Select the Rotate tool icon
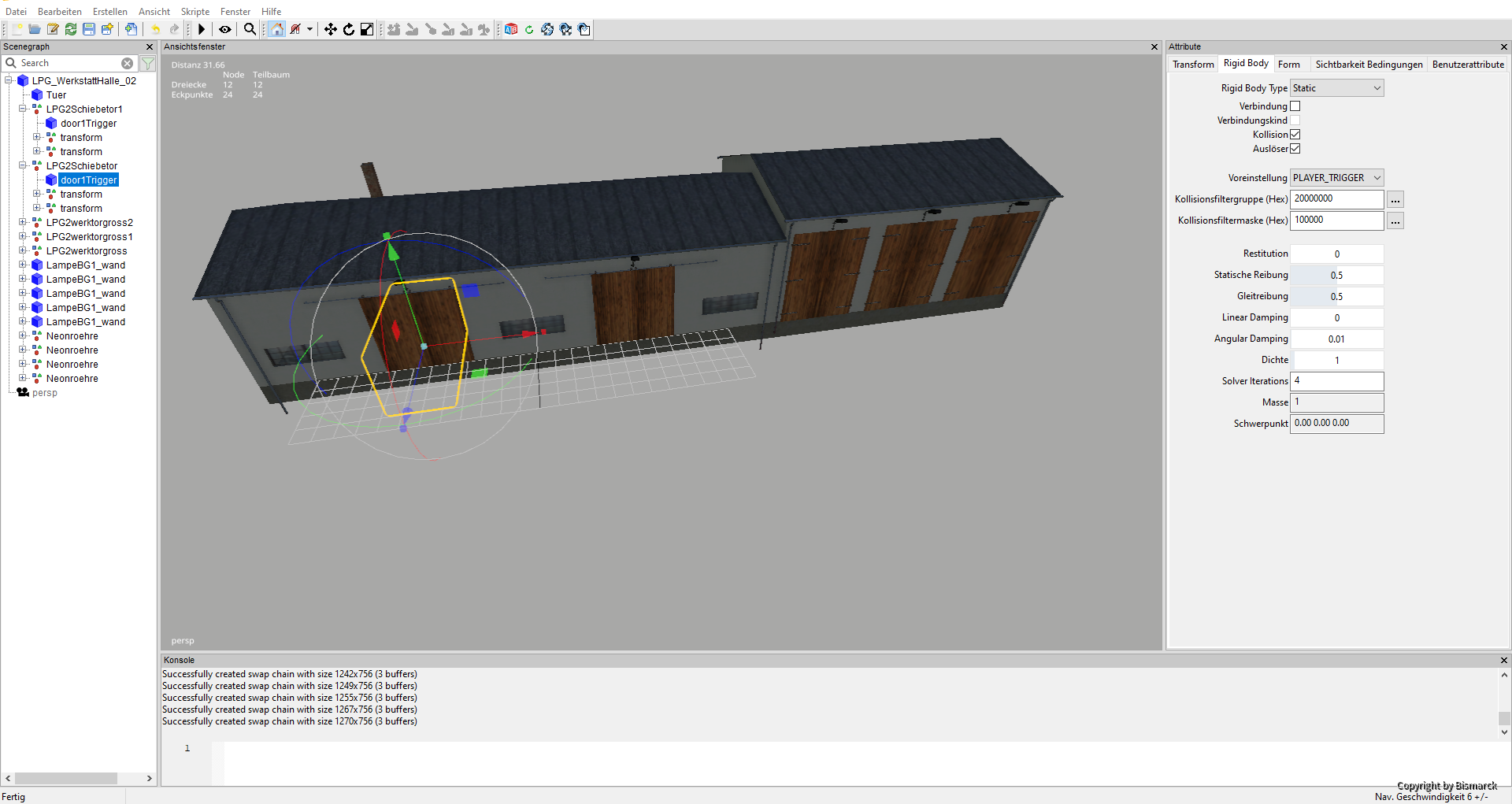Screen dimensions: 1512x804 coord(349,29)
